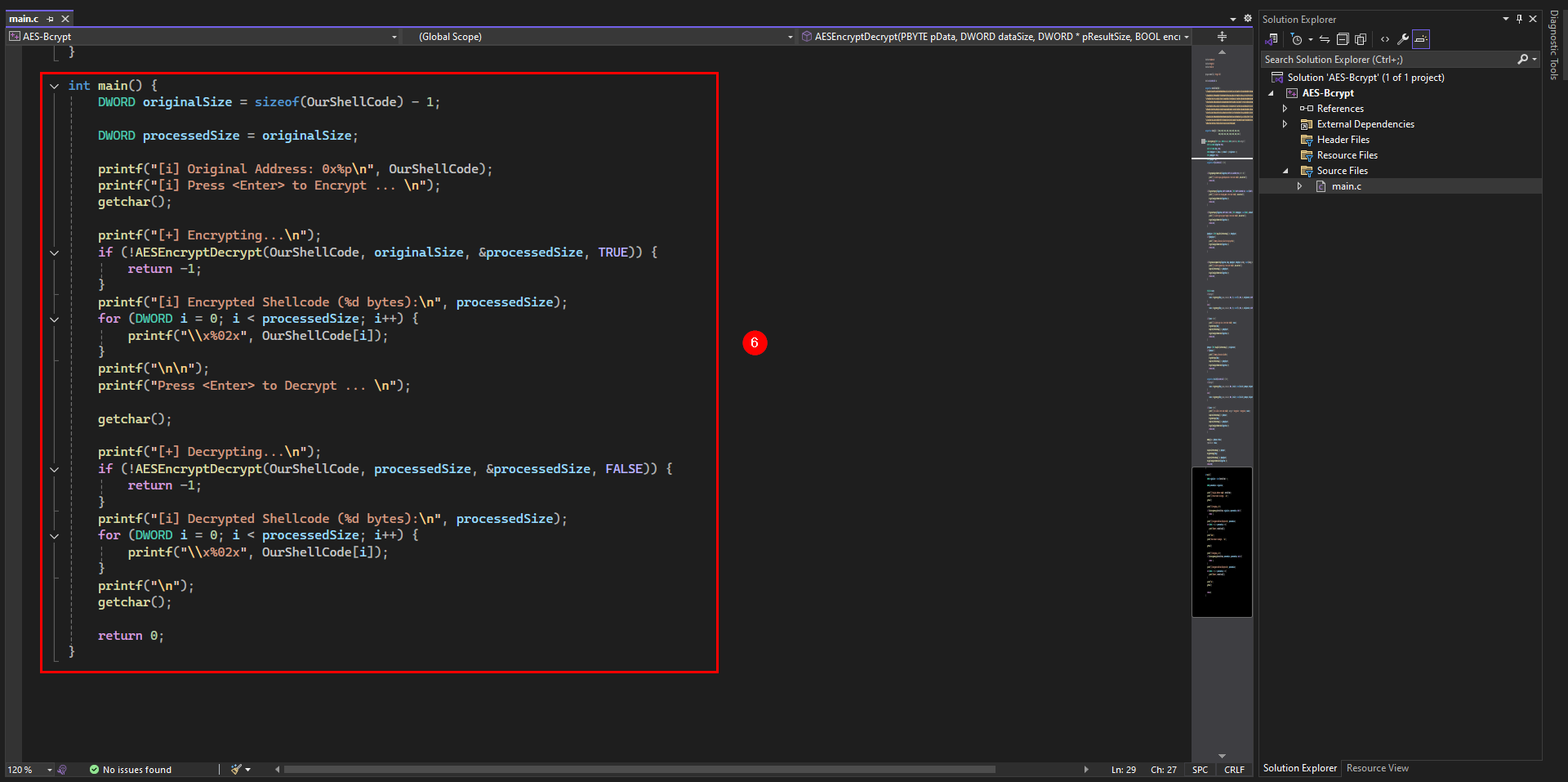This screenshot has width=1568, height=782.
Task: Click Switch Views icon in Solution Explorer
Action: pyautogui.click(x=1272, y=39)
